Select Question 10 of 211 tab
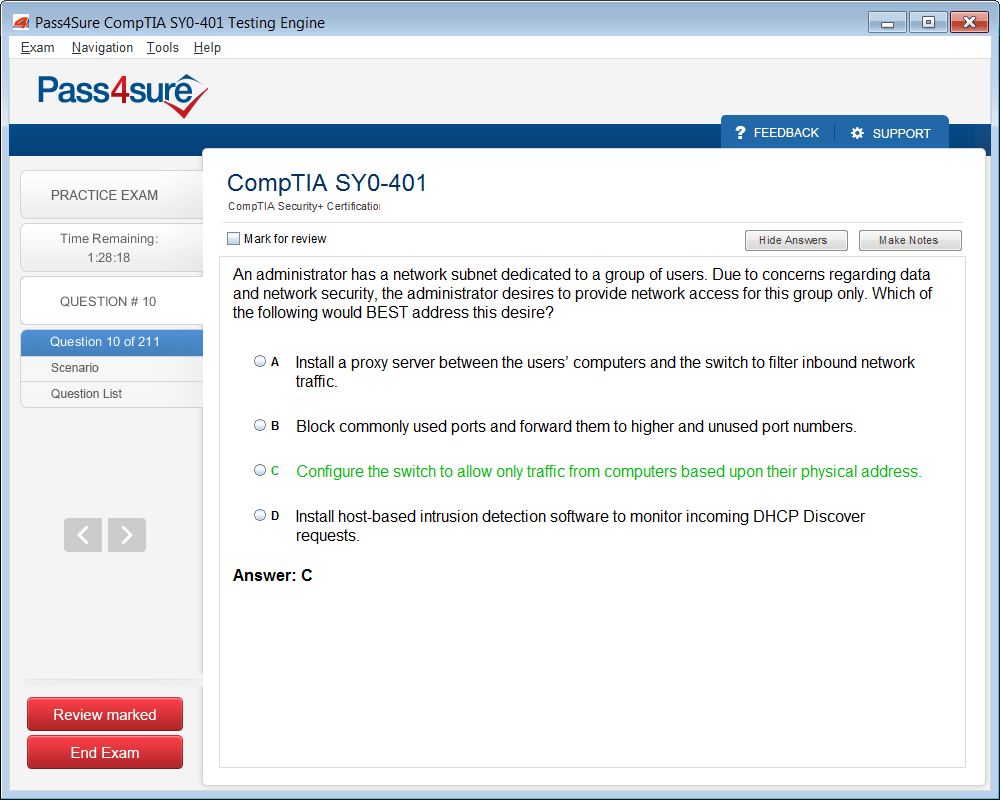Image resolution: width=1000 pixels, height=800 pixels. click(112, 342)
